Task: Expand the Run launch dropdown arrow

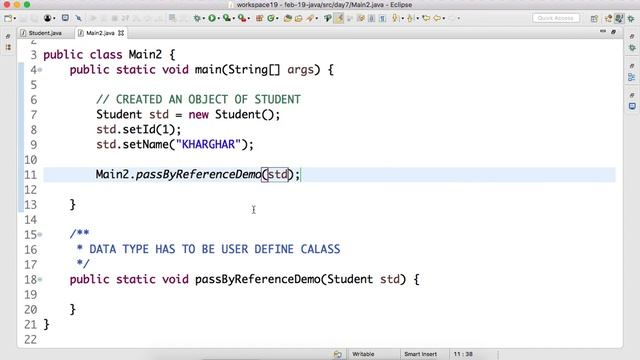Action: point(219,18)
